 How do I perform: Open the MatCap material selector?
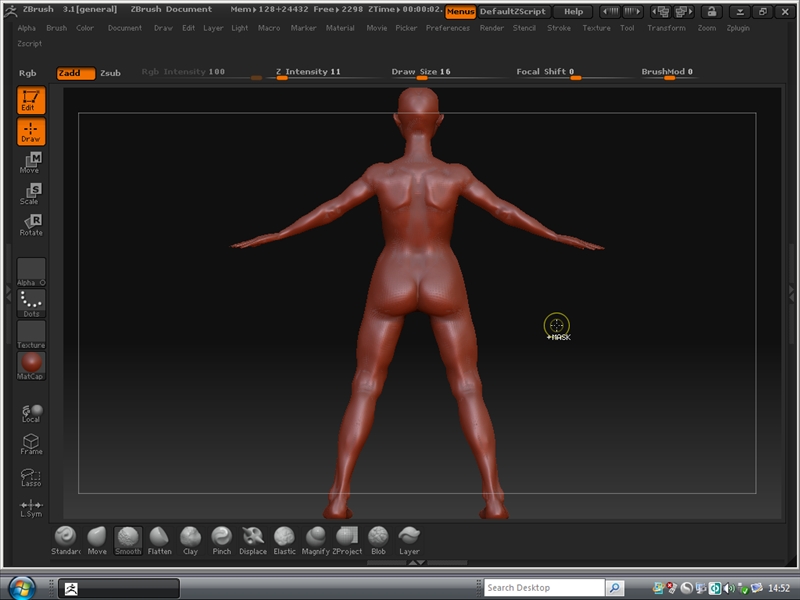[31, 366]
